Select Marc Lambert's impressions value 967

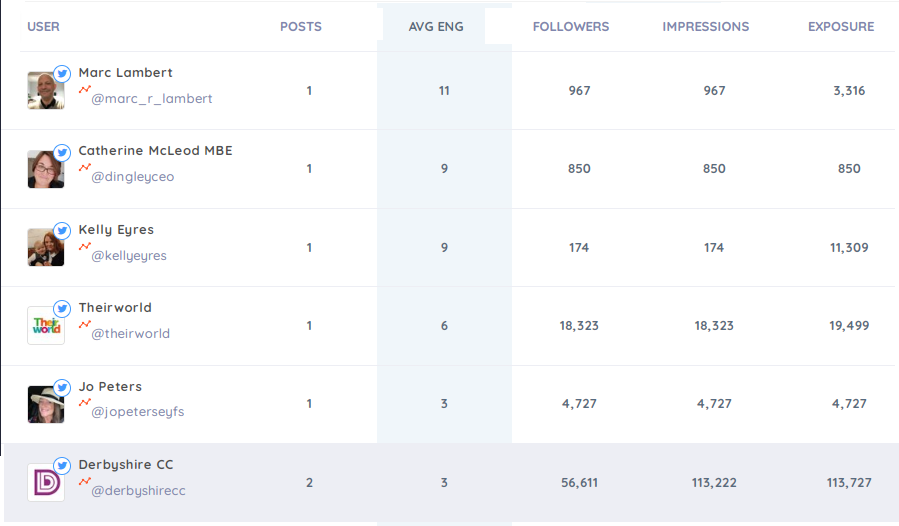click(x=714, y=91)
